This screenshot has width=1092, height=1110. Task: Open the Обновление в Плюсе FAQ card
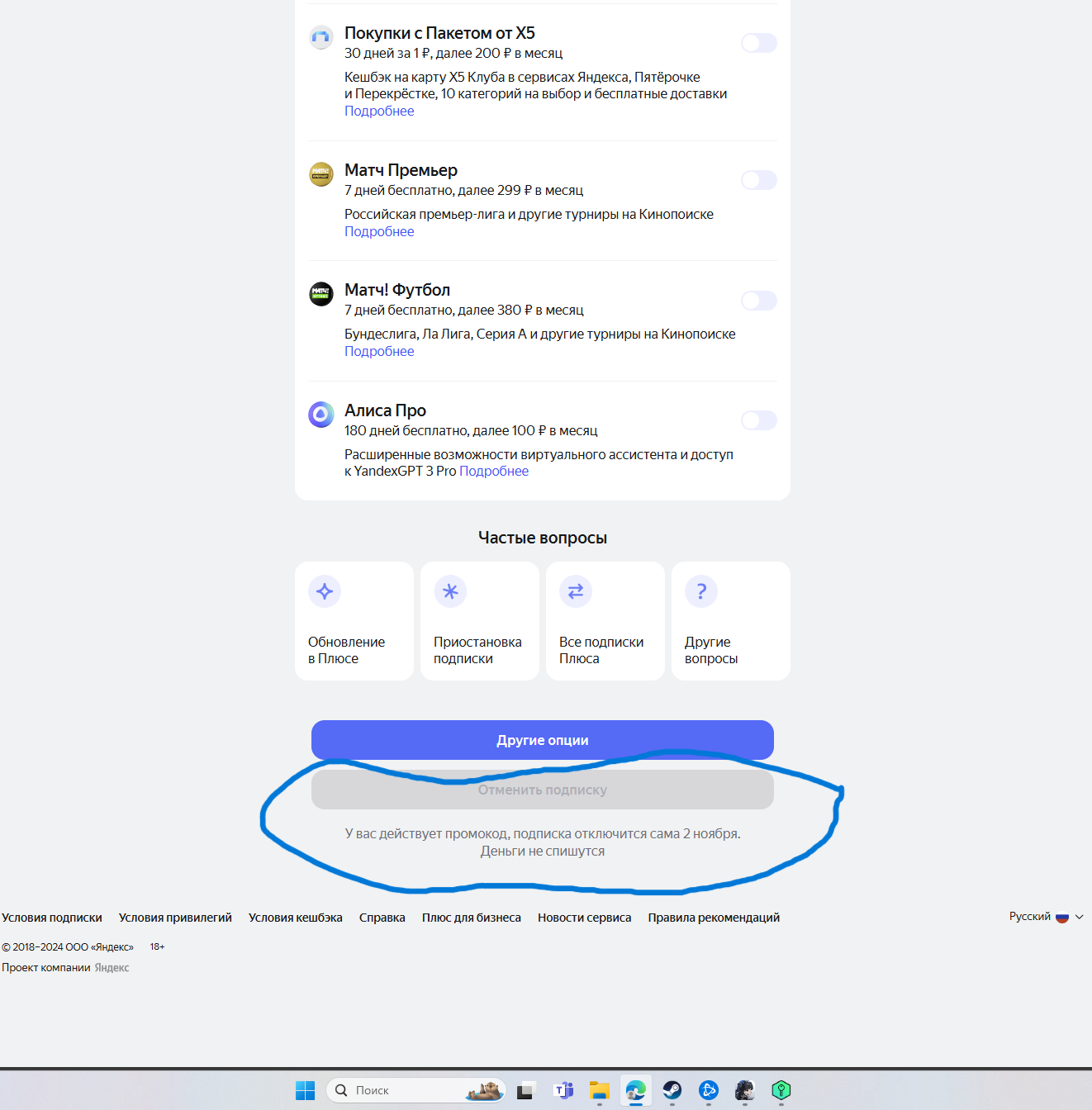354,621
